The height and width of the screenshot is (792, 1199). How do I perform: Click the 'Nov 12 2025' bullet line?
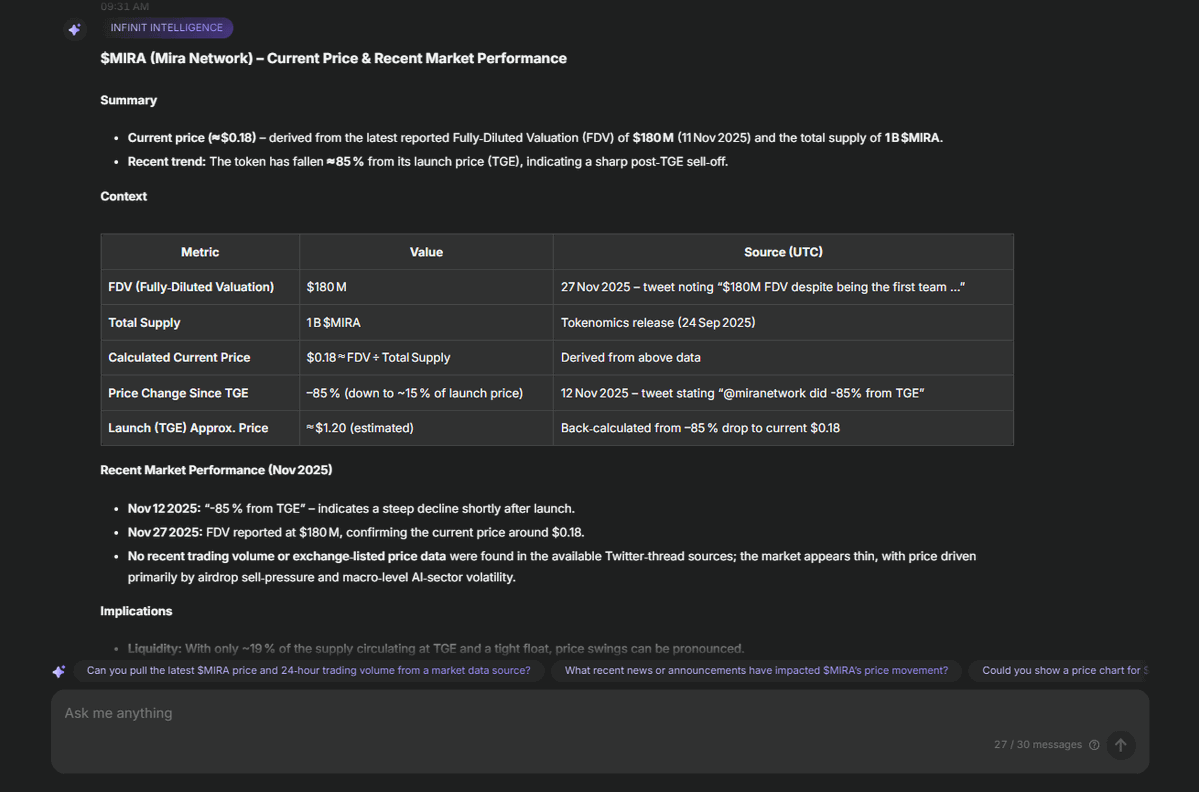[x=351, y=508]
